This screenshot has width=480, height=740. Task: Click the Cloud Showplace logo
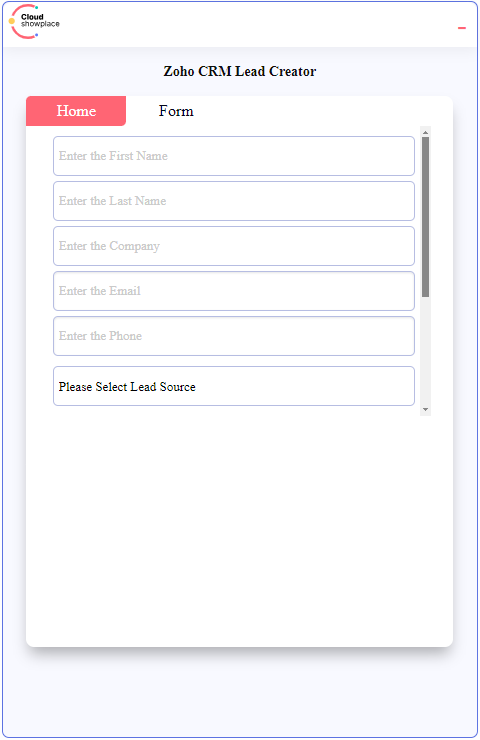[x=34, y=21]
